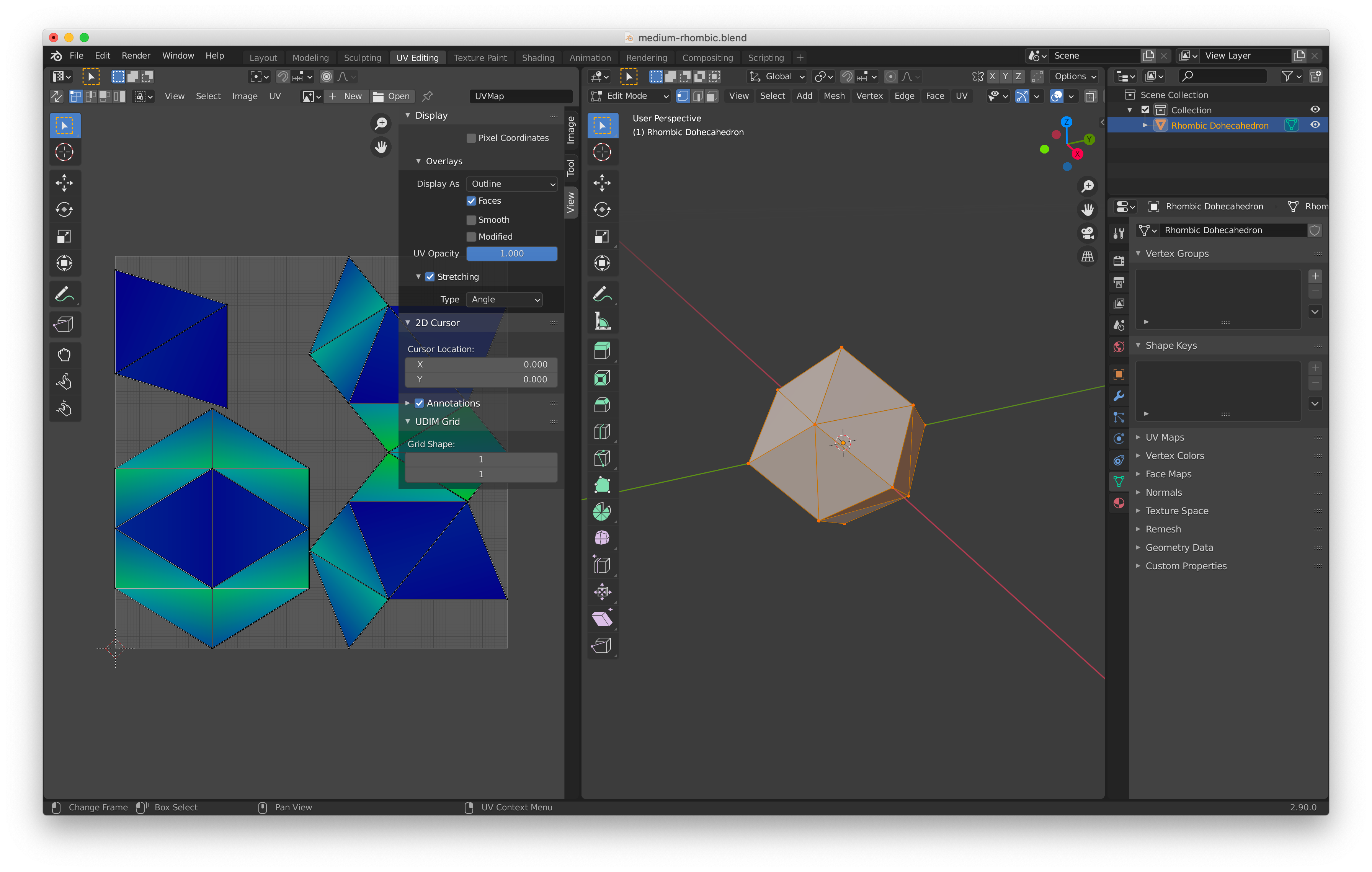Adjust the UV Opacity slider
The width and height of the screenshot is (1372, 872).
tap(512, 253)
